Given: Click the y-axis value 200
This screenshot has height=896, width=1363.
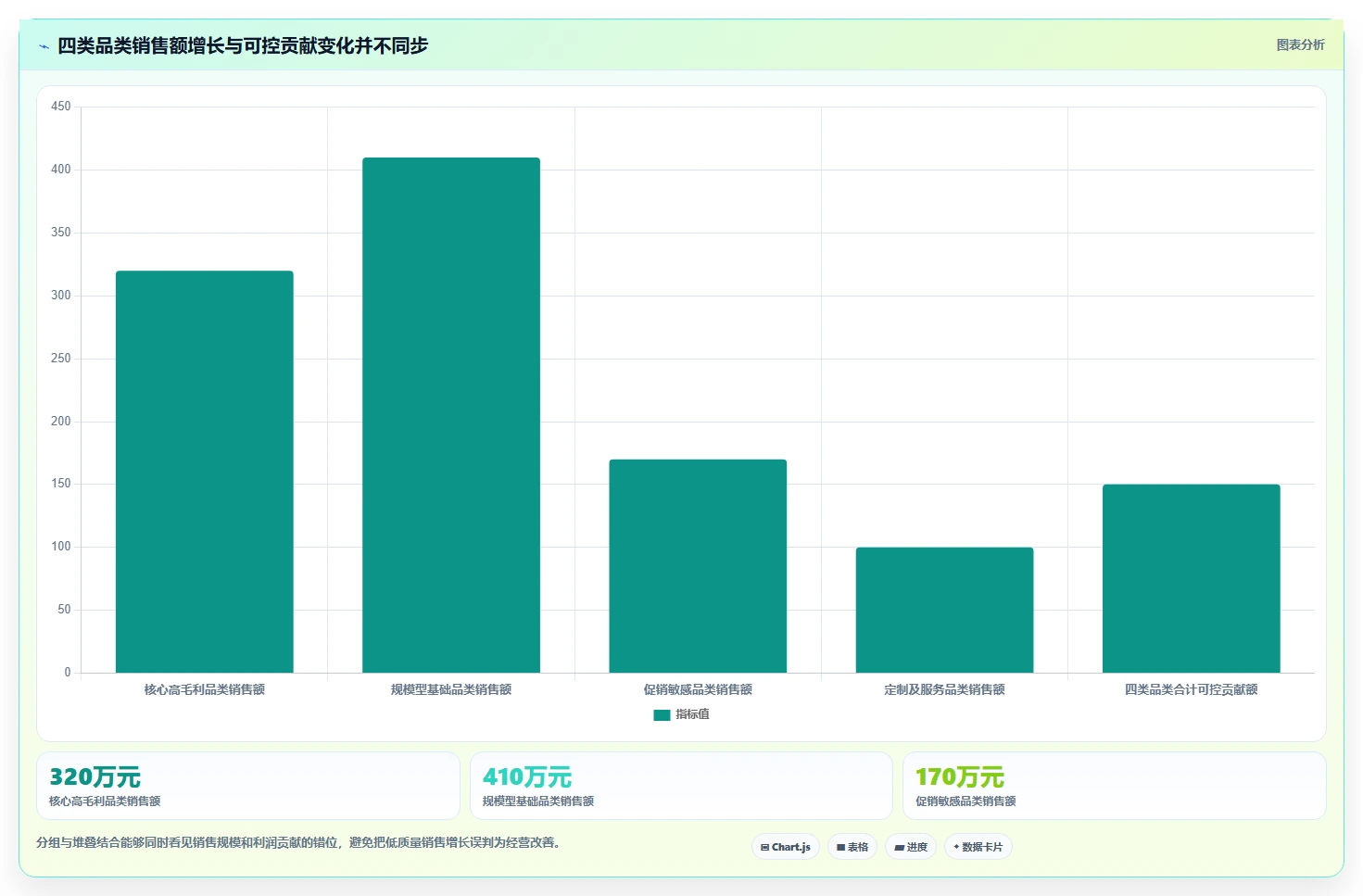Looking at the screenshot, I should (x=61, y=422).
